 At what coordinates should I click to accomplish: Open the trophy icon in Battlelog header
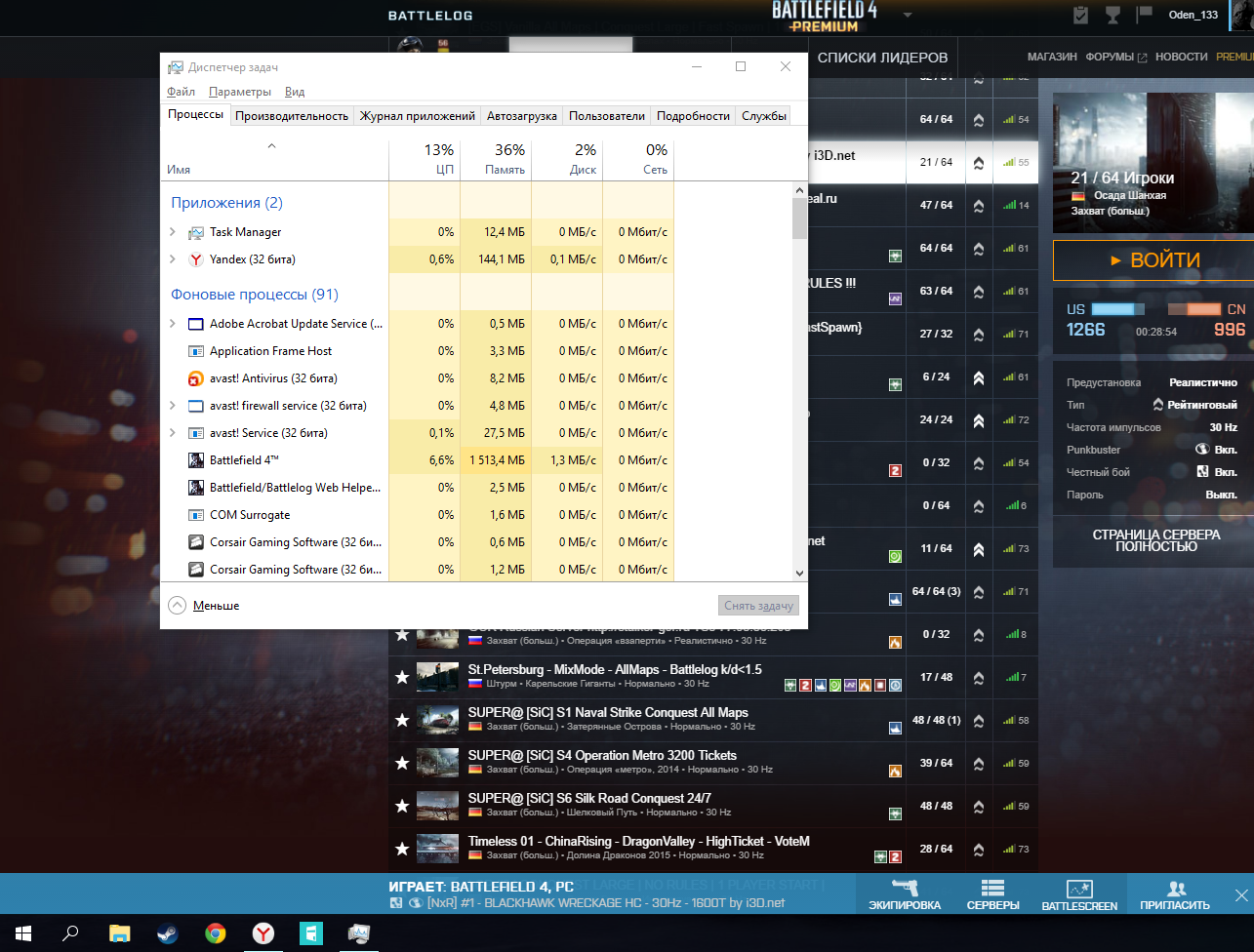pos(1112,15)
